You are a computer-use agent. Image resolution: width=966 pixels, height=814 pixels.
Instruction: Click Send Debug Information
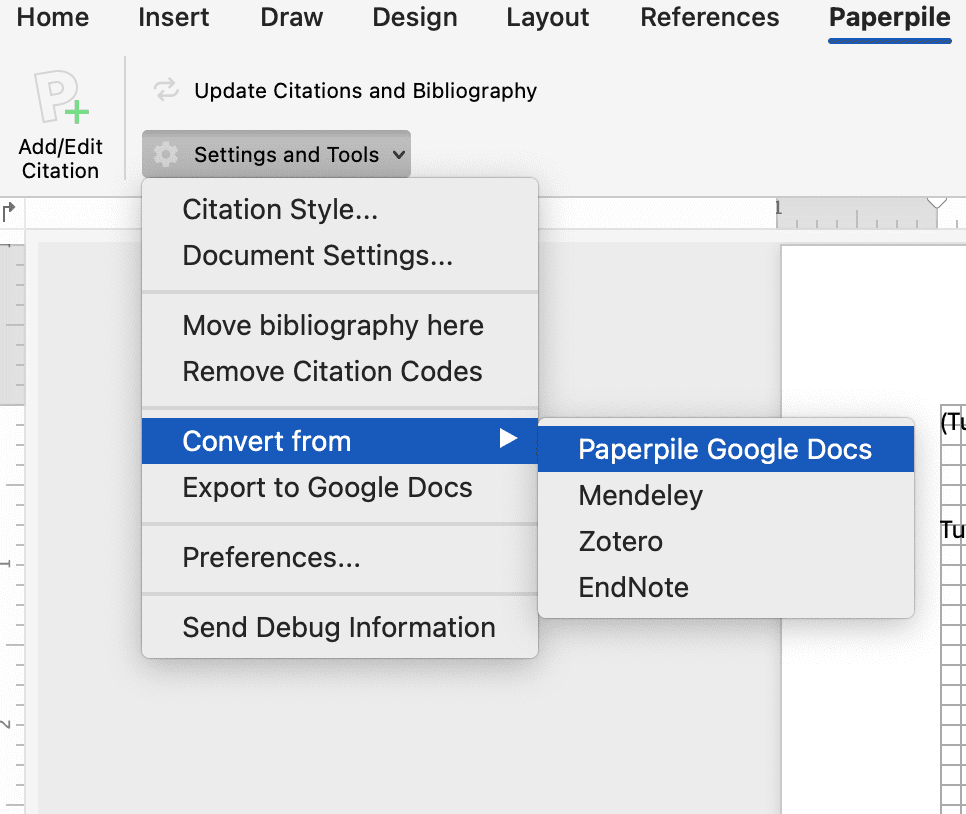tap(339, 628)
